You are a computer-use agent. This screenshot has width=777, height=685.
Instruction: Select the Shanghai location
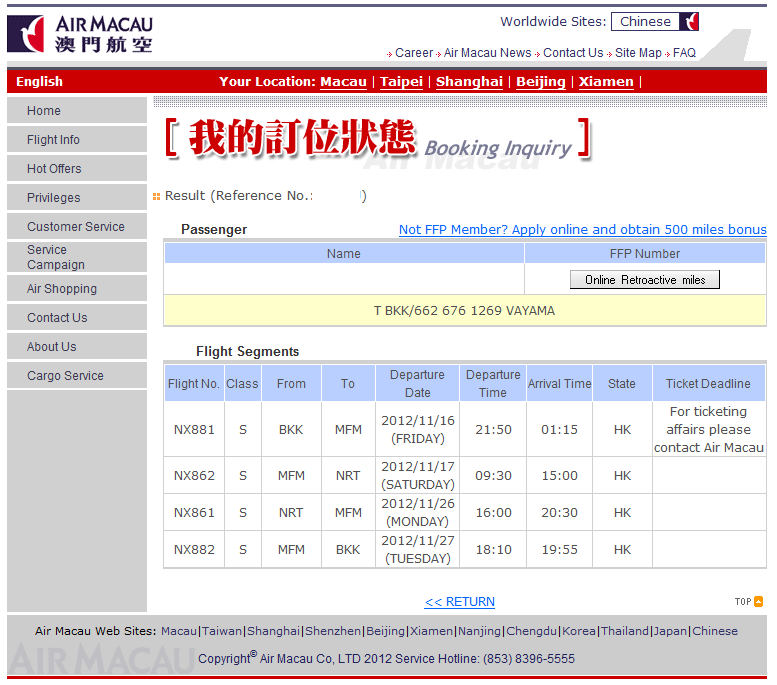469,81
